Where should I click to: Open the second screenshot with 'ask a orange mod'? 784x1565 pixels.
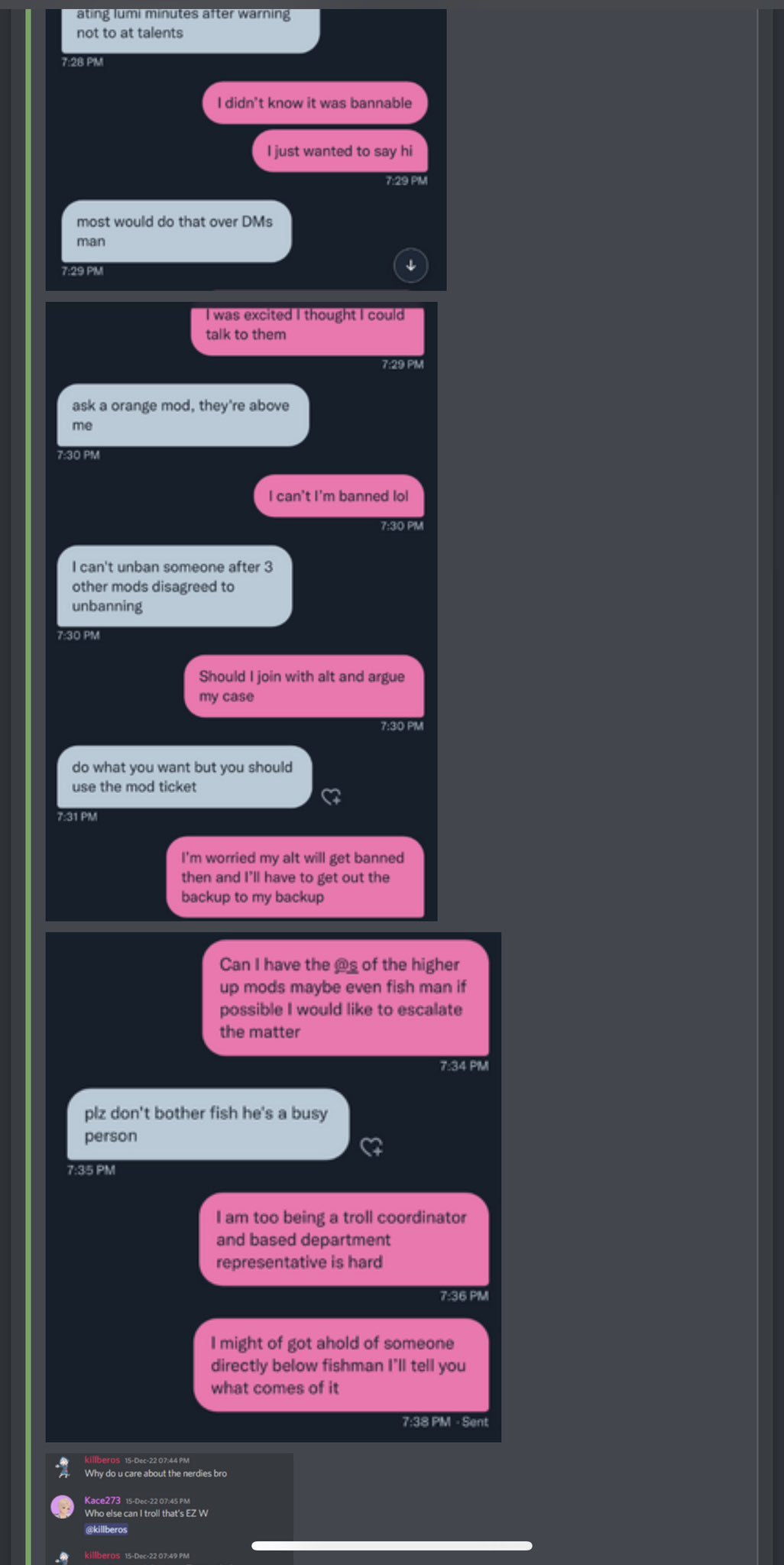(241, 611)
